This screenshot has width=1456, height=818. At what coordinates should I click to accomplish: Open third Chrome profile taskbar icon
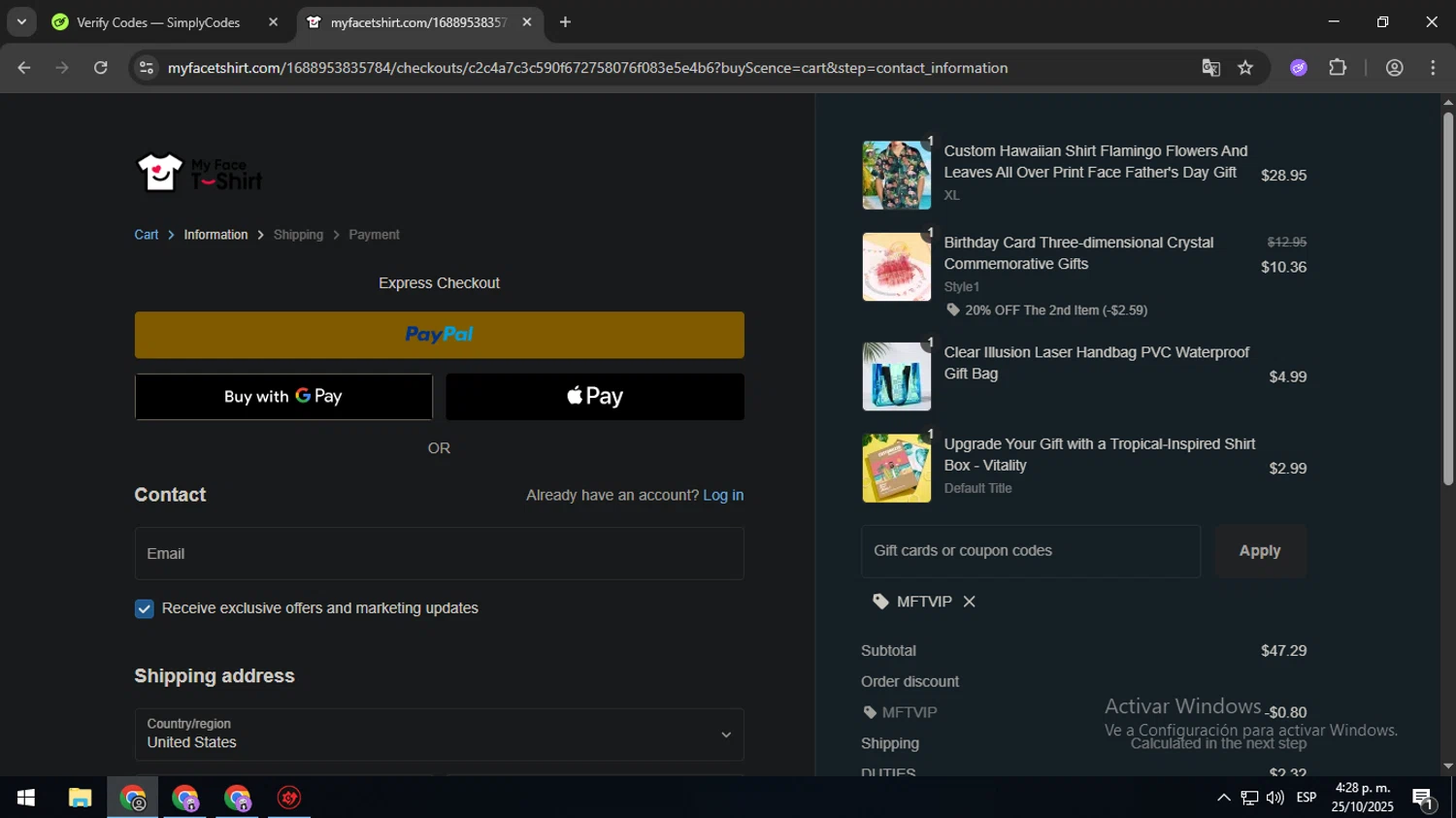tap(238, 798)
